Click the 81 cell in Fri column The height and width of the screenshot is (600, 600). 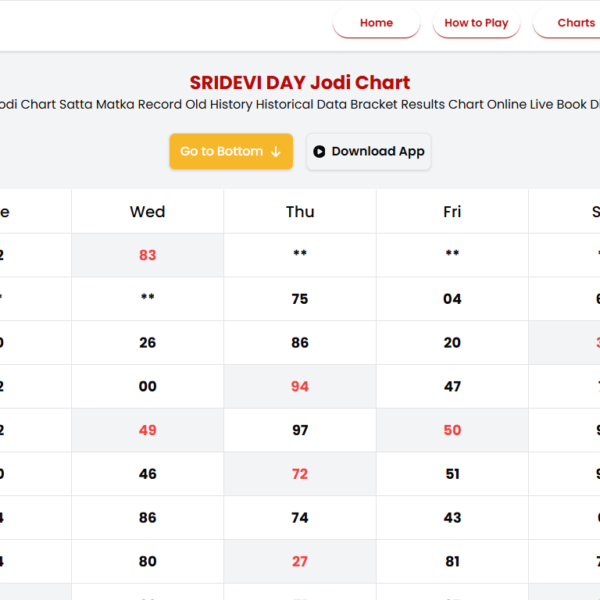click(x=452, y=561)
